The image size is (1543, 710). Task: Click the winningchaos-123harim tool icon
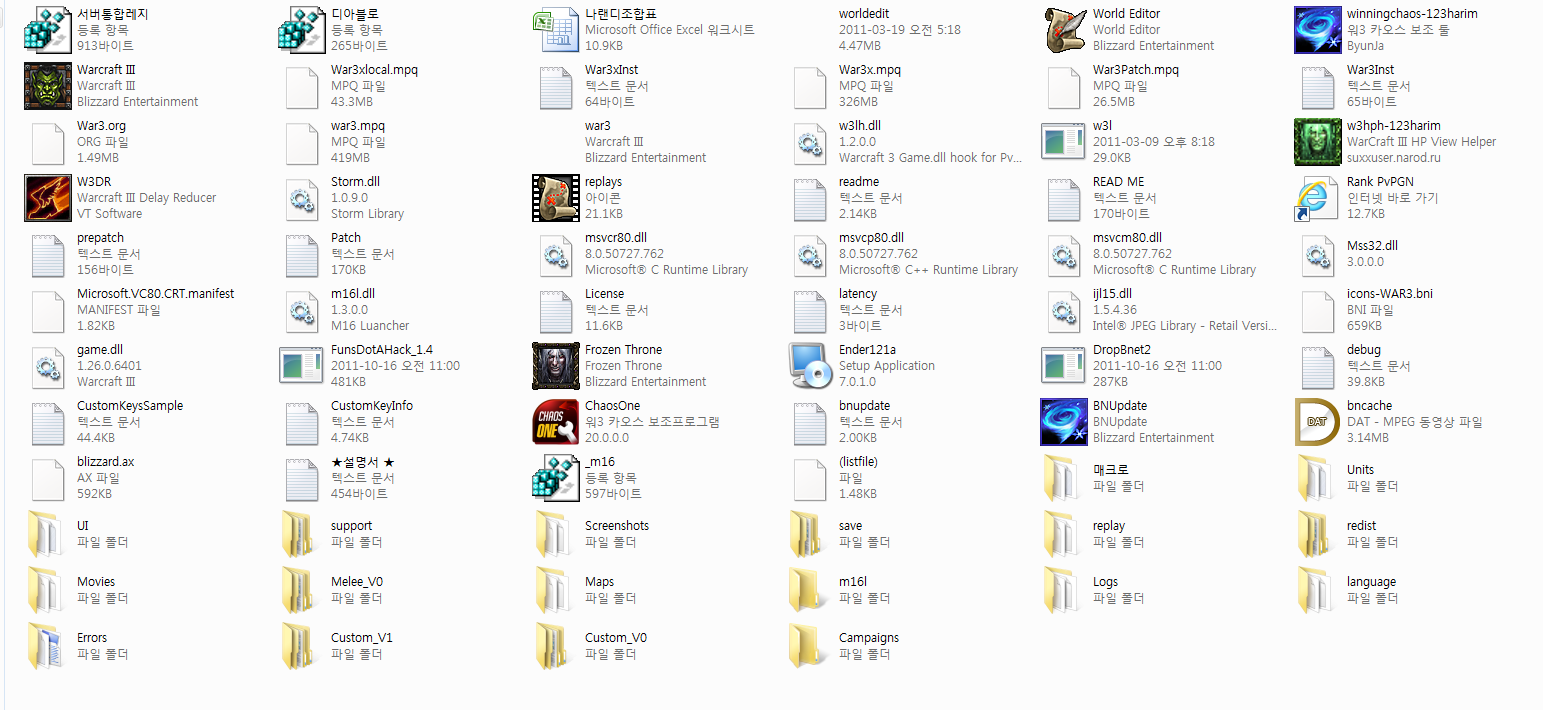click(1318, 30)
